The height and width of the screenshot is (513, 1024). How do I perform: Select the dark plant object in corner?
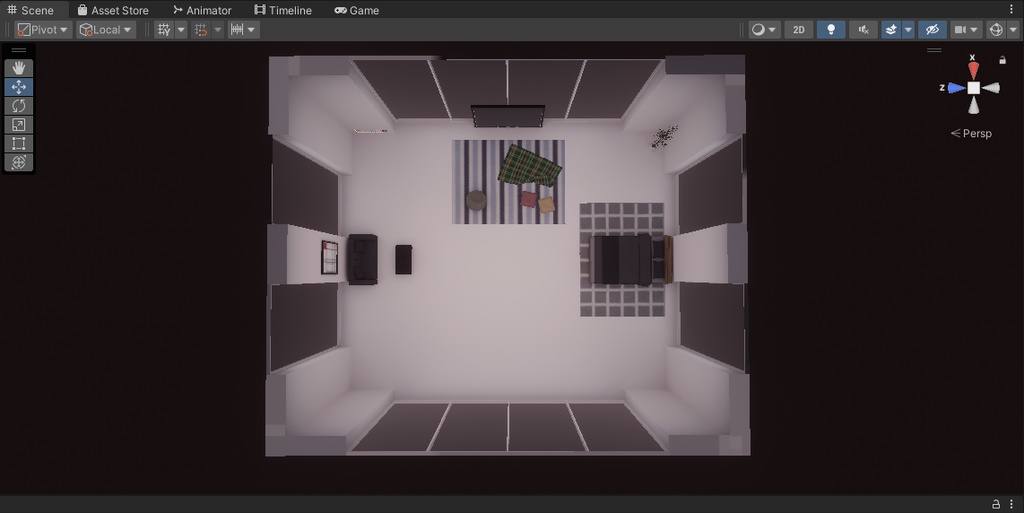click(x=664, y=137)
